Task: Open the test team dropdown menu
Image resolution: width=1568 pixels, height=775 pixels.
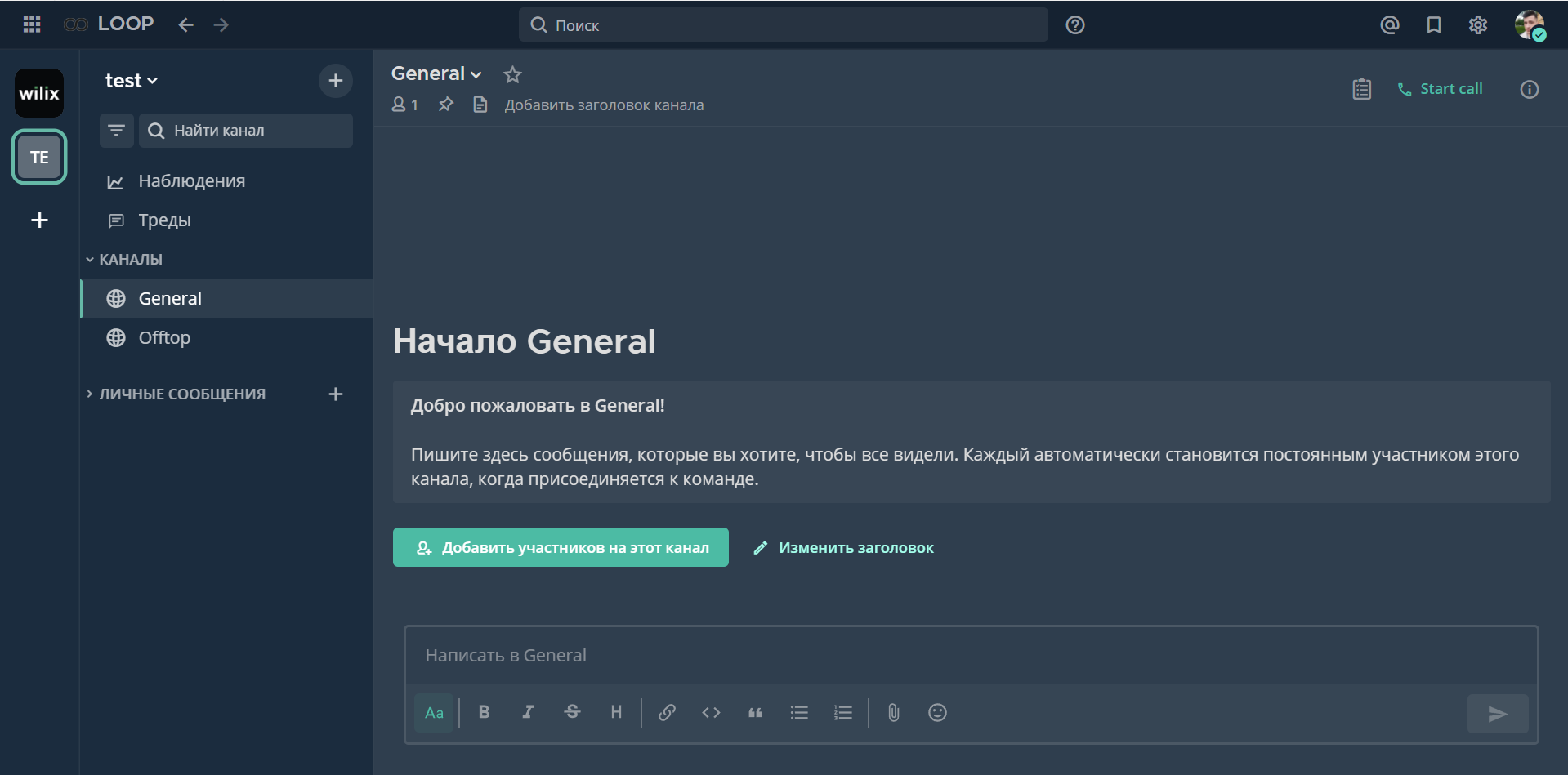Action: click(131, 81)
